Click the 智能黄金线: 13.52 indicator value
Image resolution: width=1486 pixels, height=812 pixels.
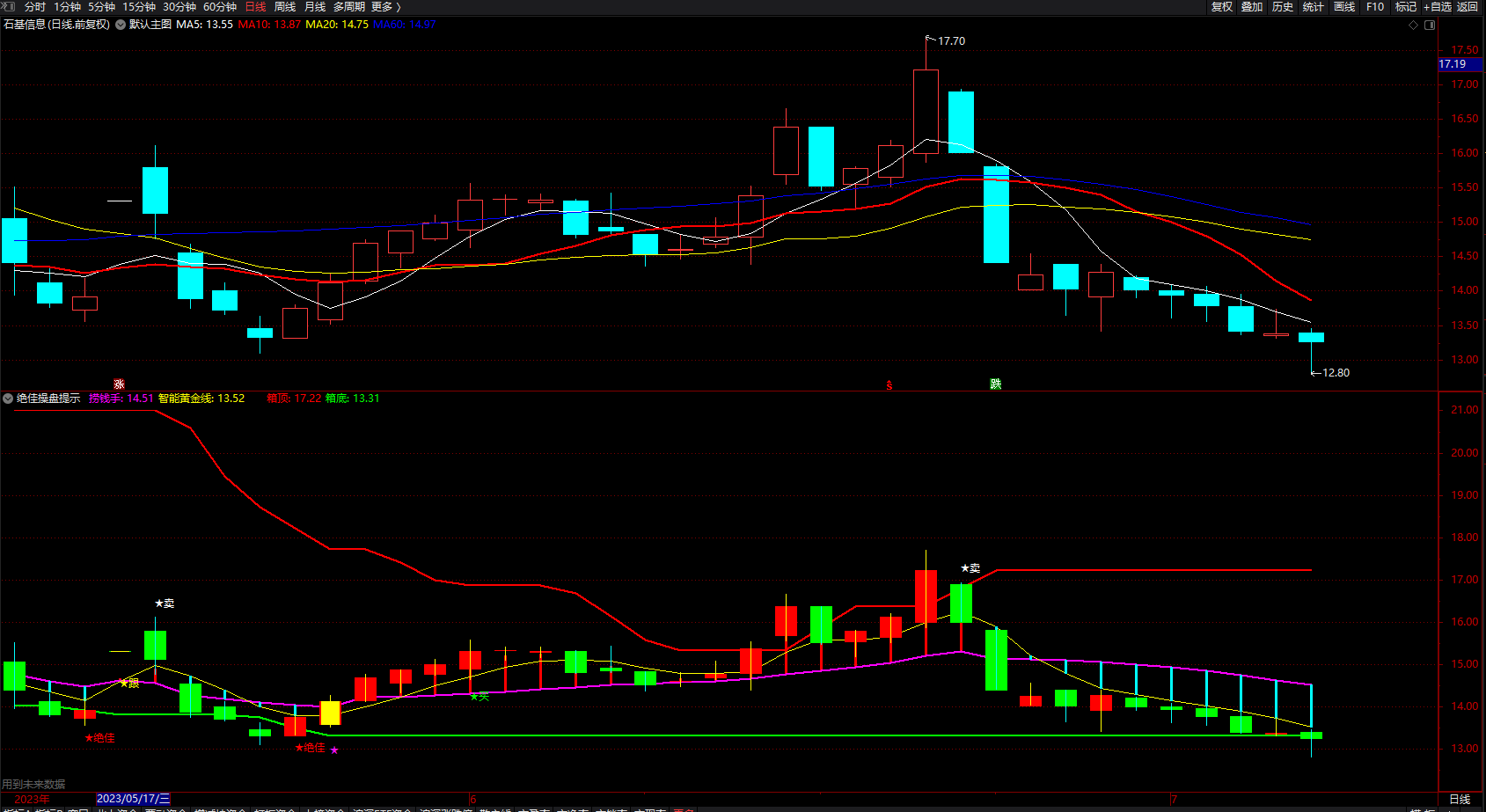click(x=201, y=399)
